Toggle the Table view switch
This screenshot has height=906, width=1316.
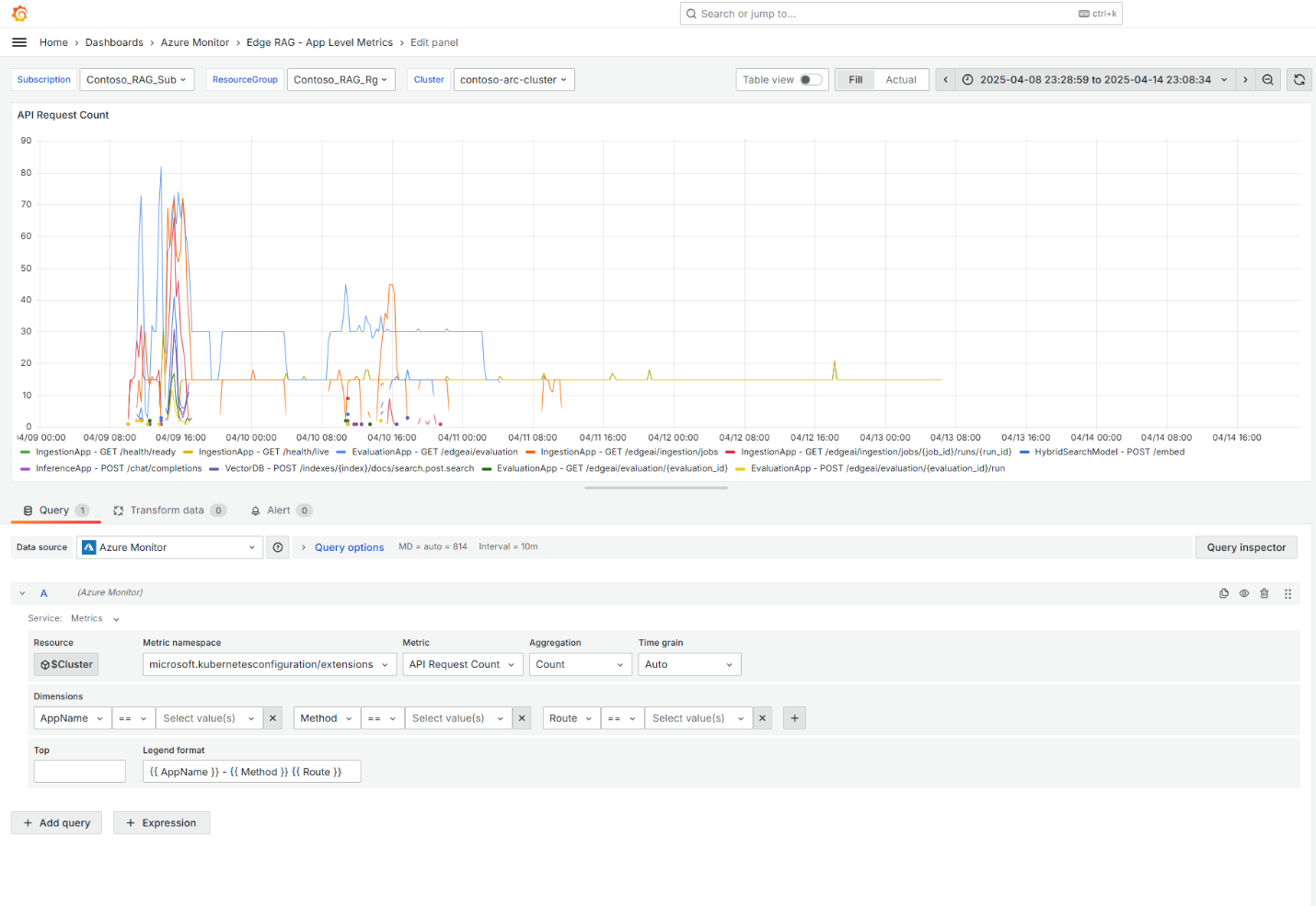click(x=811, y=80)
